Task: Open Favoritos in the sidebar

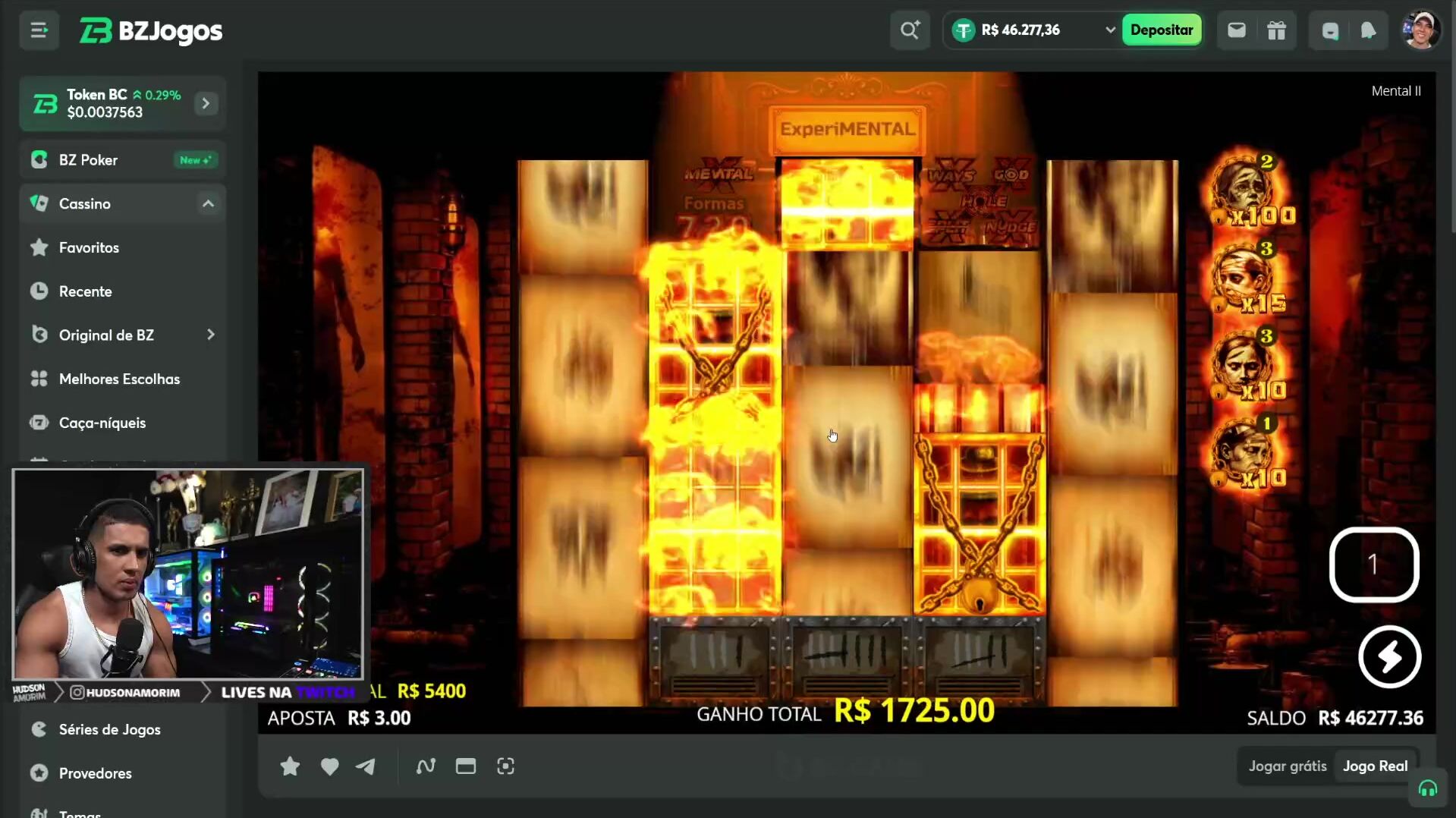Action: [x=123, y=247]
